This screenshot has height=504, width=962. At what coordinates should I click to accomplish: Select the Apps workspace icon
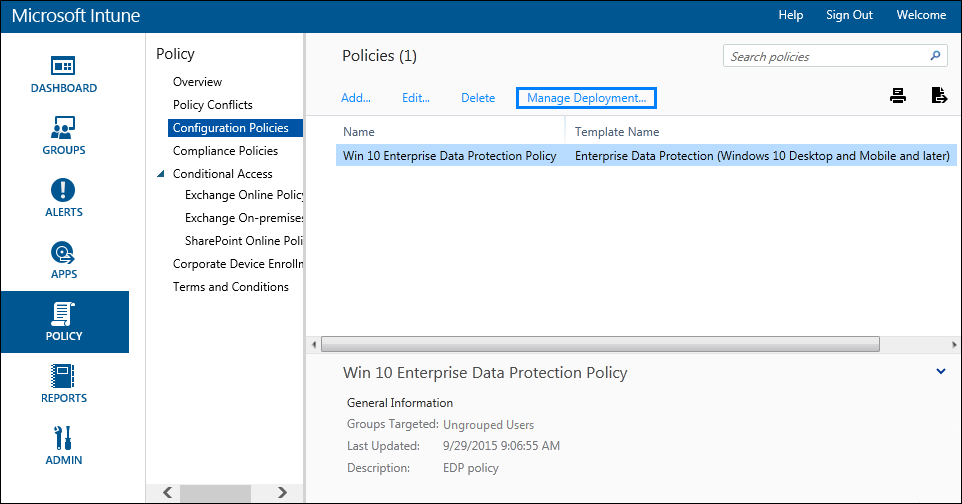pyautogui.click(x=64, y=253)
